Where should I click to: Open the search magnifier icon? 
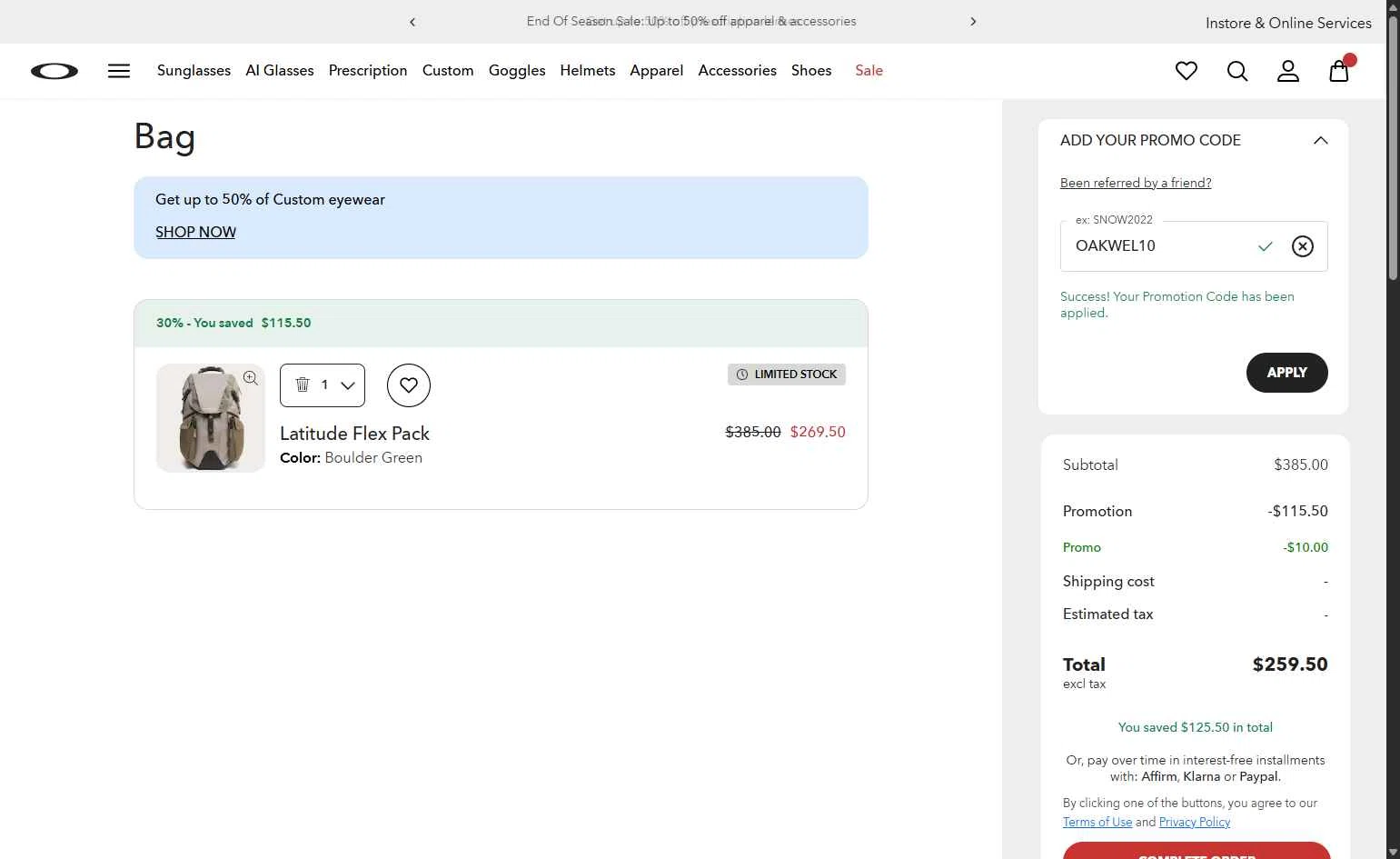(x=1237, y=71)
